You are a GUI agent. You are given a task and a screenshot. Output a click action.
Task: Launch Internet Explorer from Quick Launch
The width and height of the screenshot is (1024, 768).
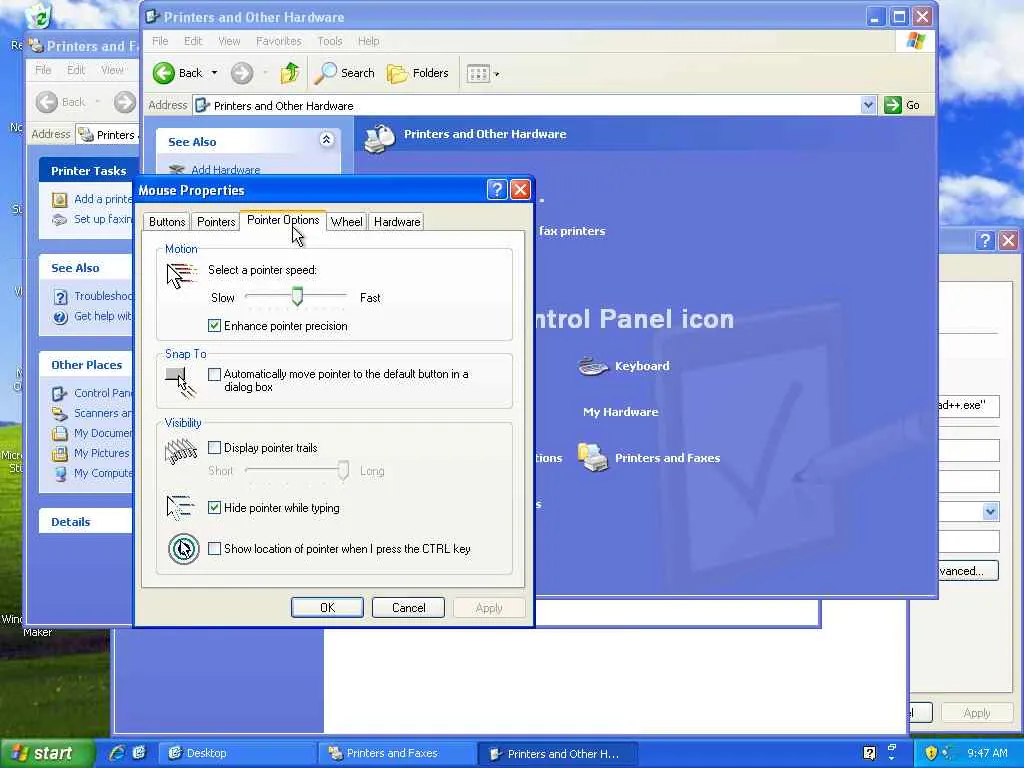[x=117, y=753]
